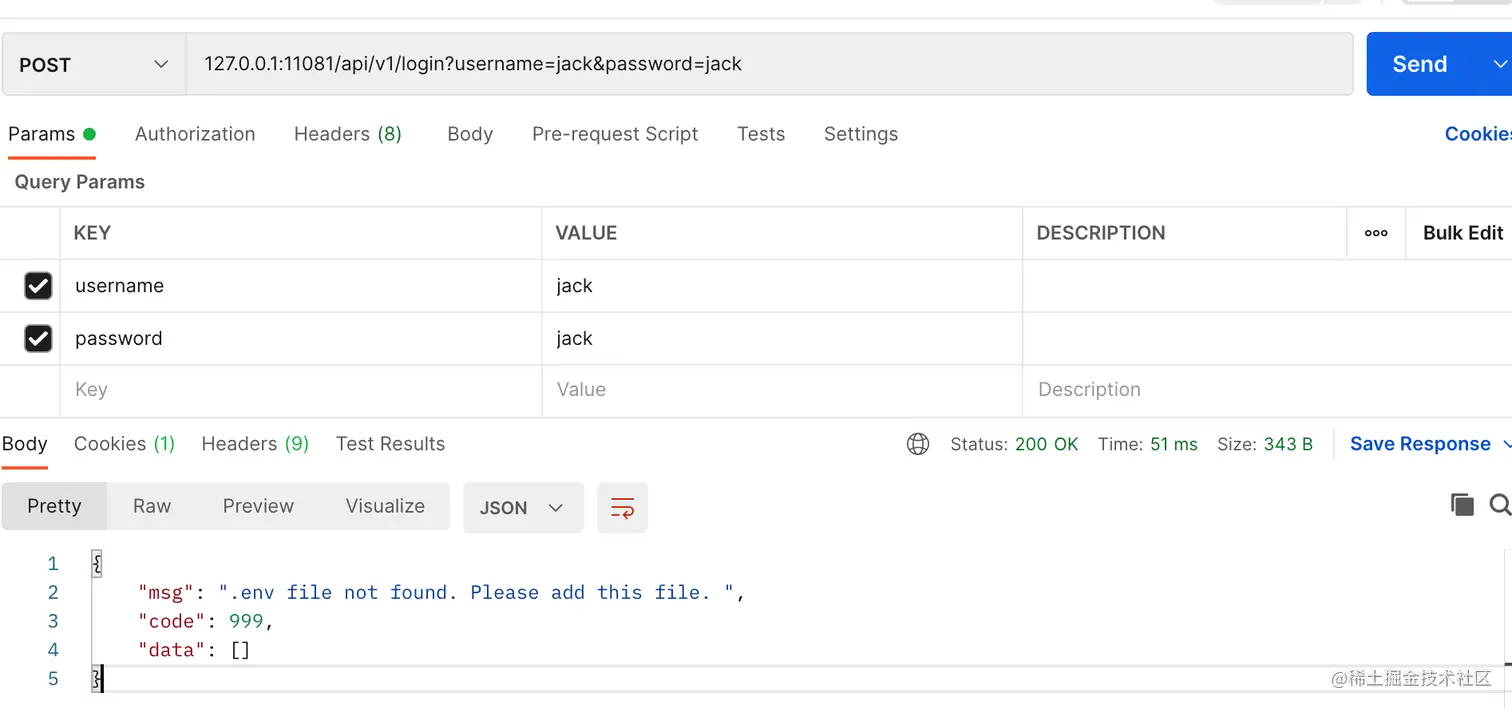
Task: Click the DESCRIPTION column header
Action: click(1101, 233)
